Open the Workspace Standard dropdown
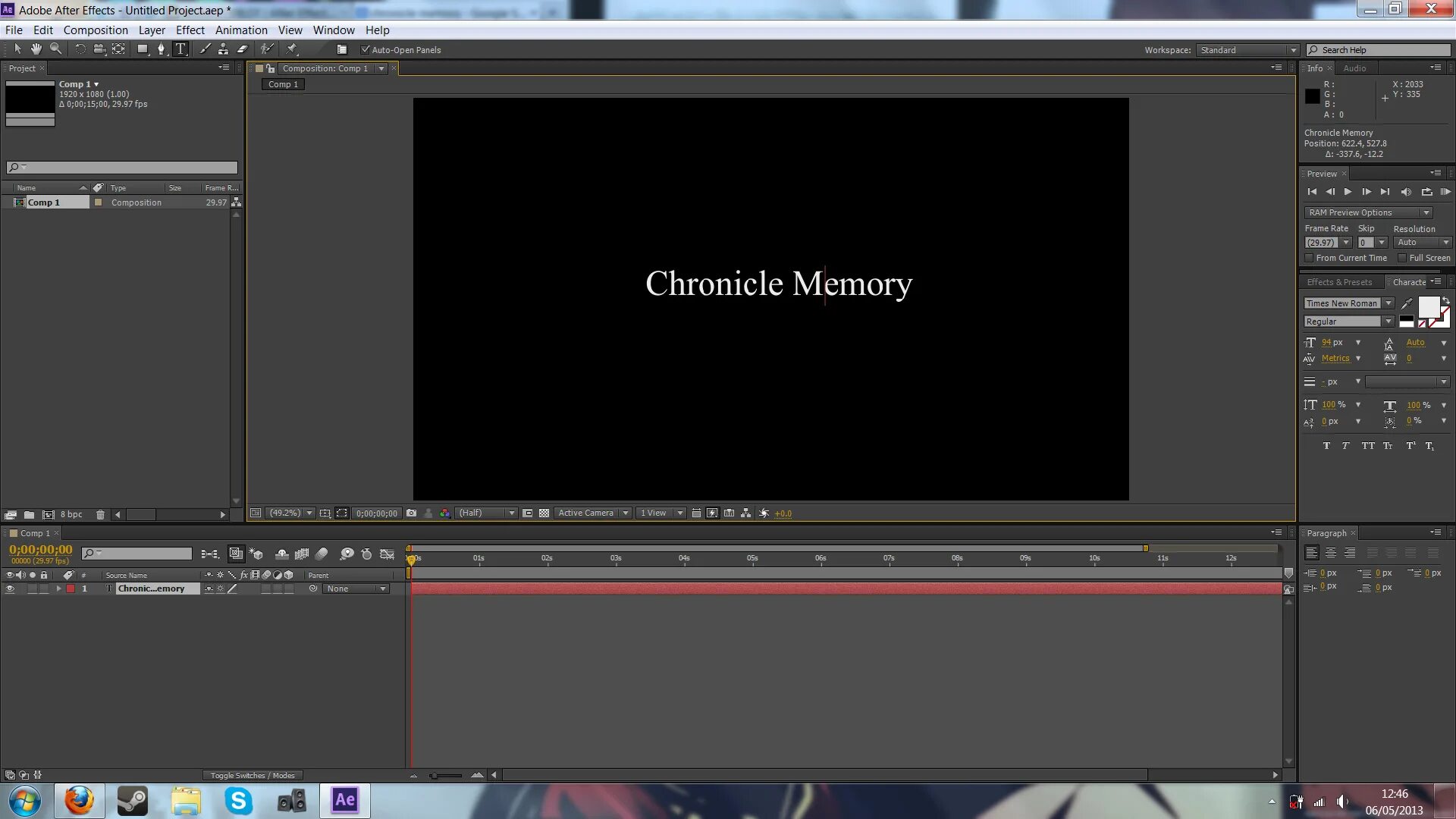 1247,50
